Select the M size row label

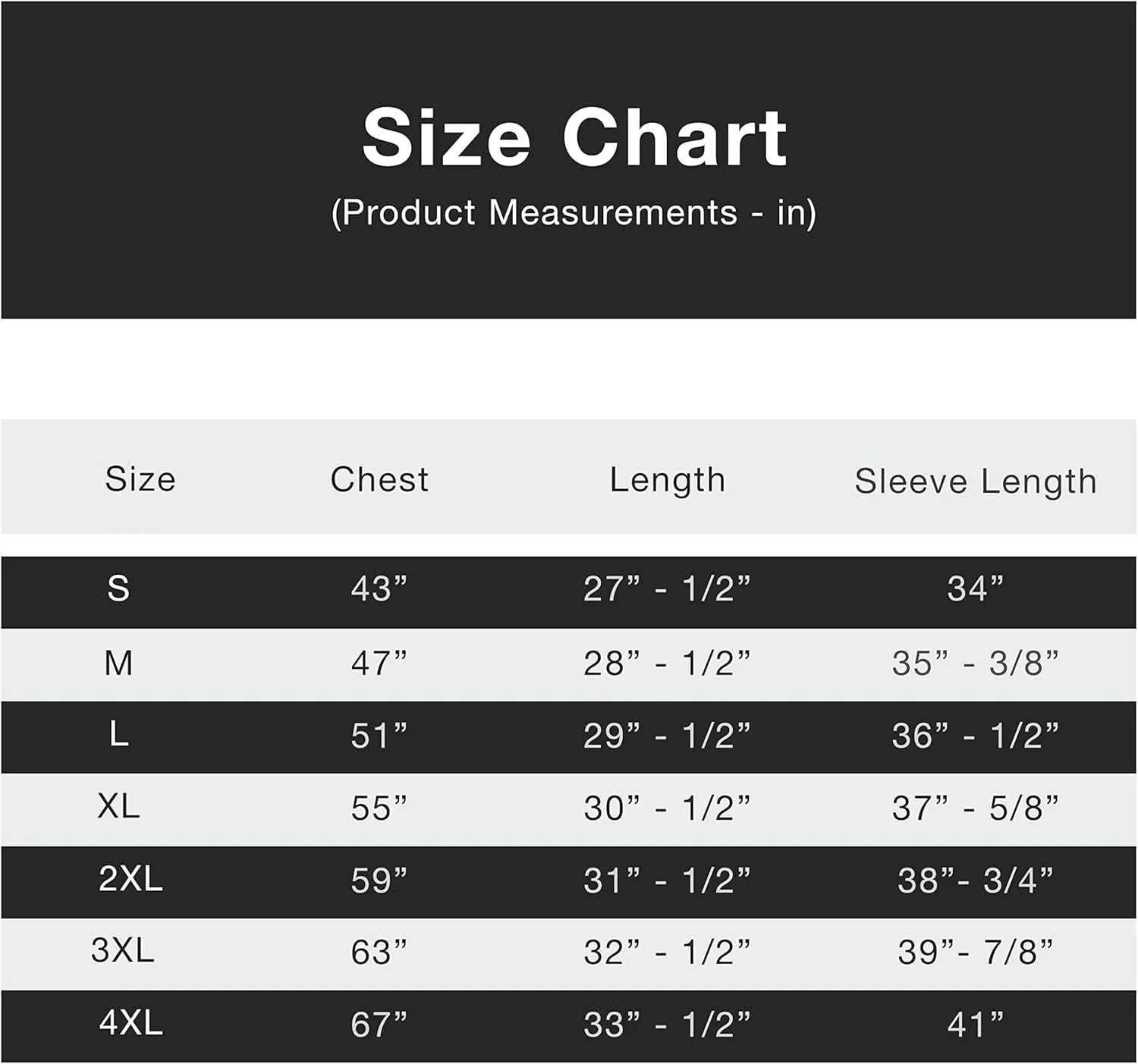click(x=118, y=664)
